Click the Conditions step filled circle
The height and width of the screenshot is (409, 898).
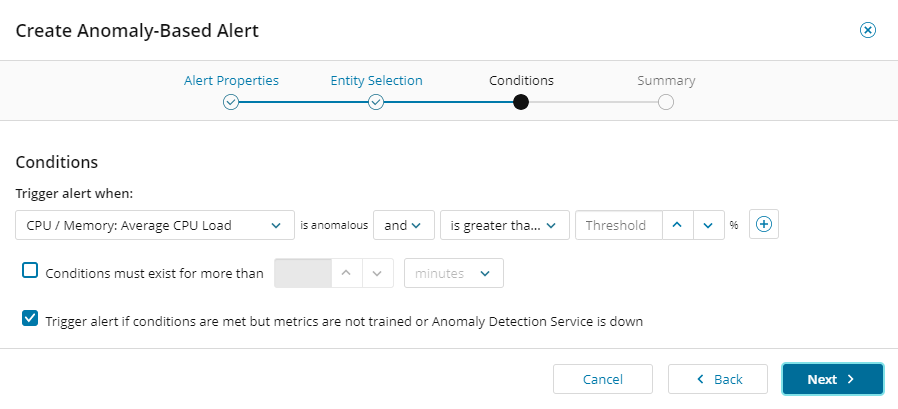(x=521, y=102)
